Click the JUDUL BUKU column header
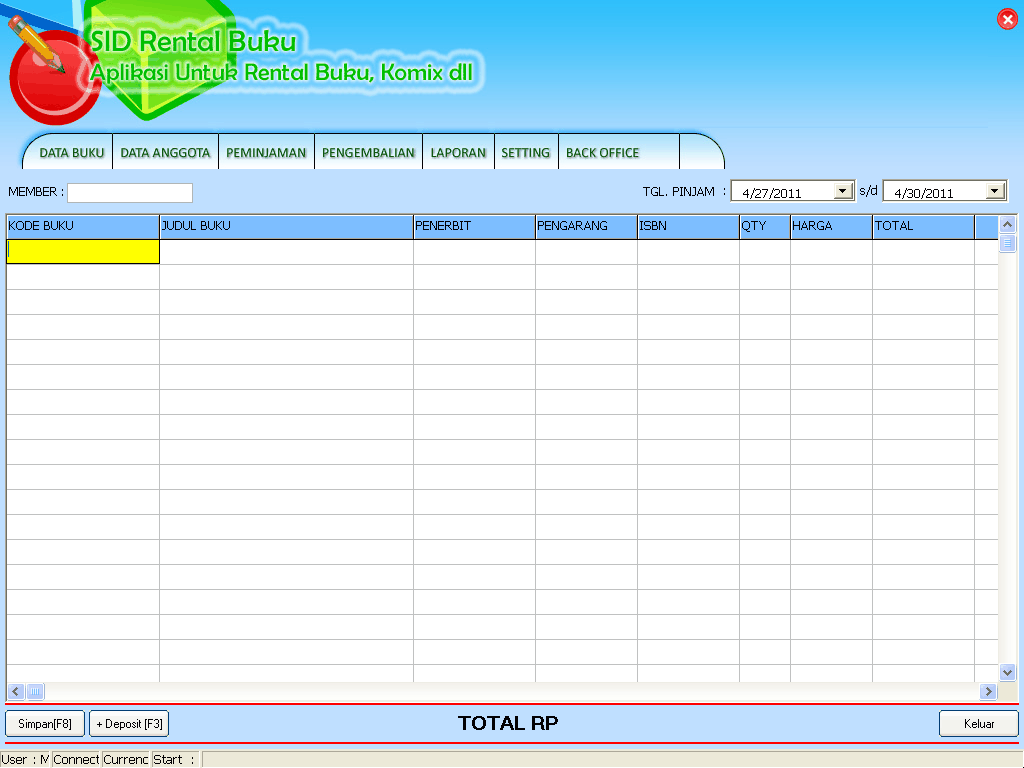 286,226
